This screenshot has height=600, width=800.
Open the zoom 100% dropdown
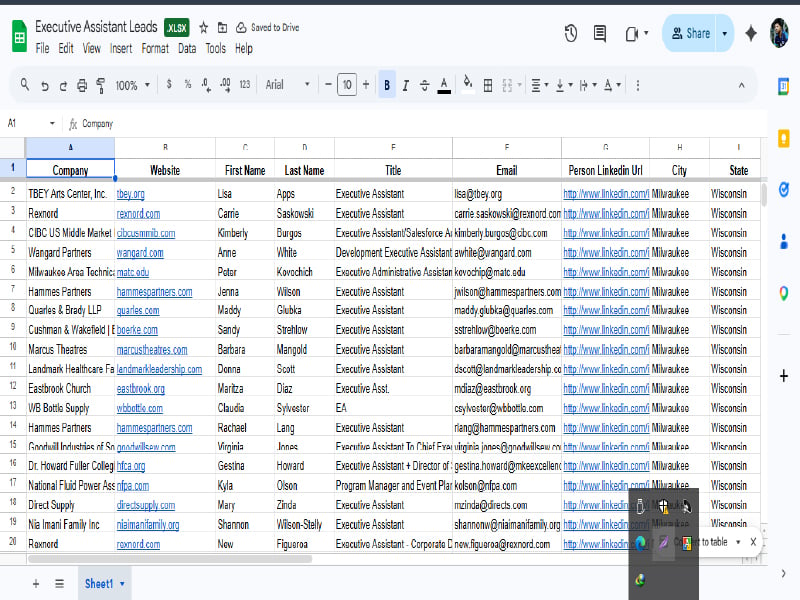133,85
